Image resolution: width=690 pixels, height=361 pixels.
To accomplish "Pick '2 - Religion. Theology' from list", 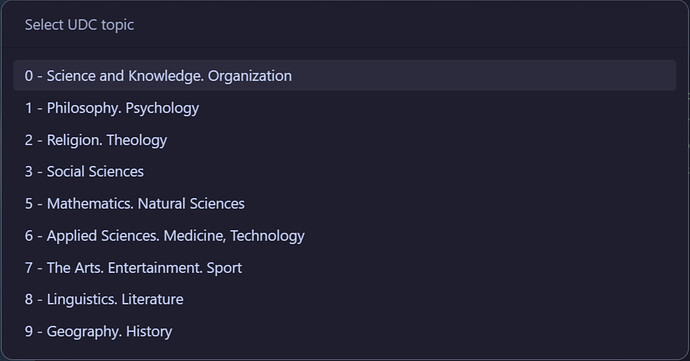I will click(x=345, y=140).
